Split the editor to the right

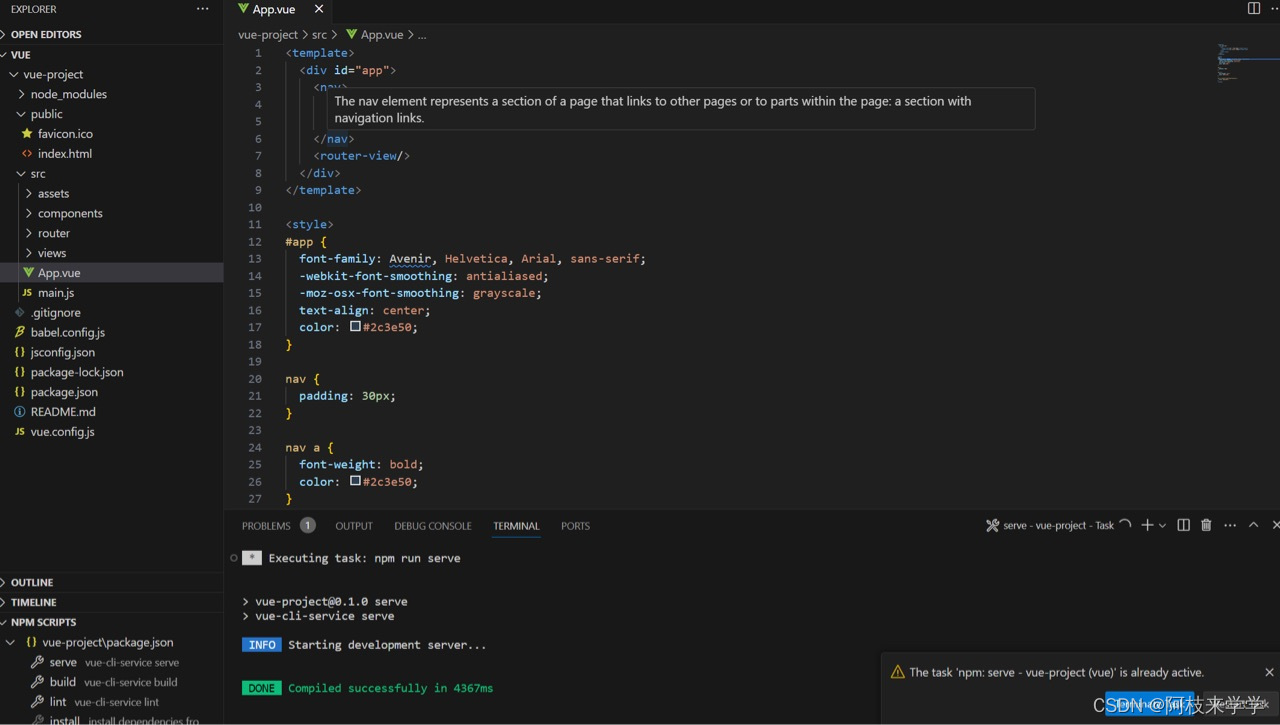[x=1254, y=9]
